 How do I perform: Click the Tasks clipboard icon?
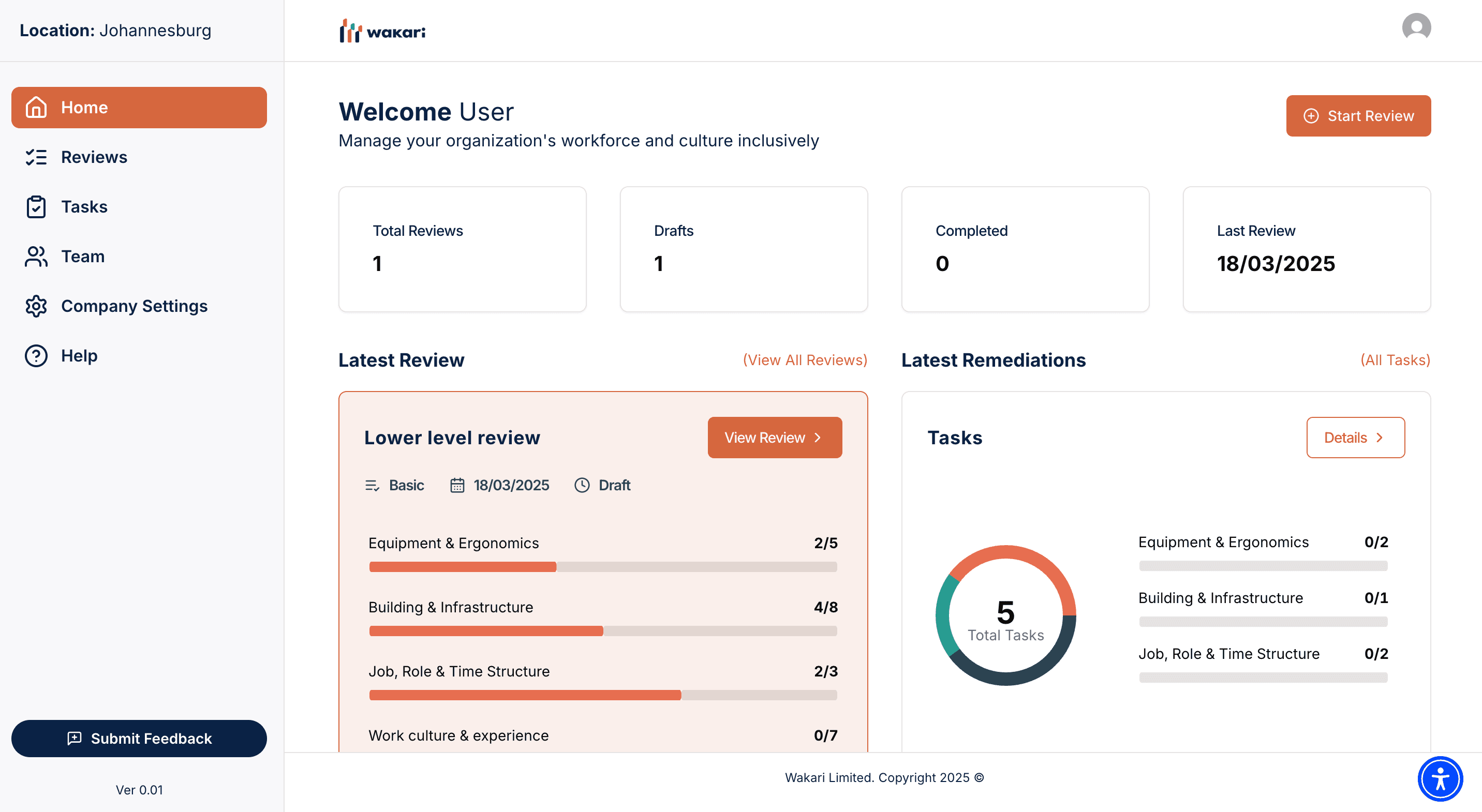pos(36,206)
